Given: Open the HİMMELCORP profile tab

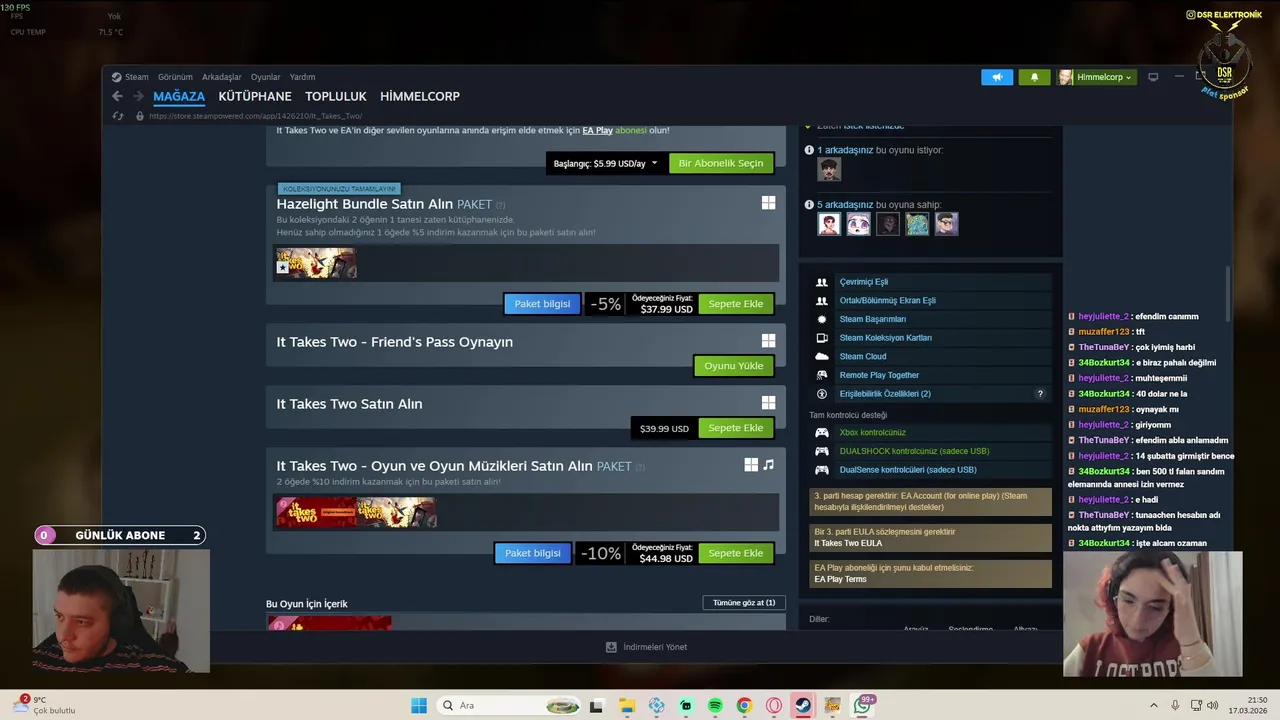Looking at the screenshot, I should click(420, 97).
